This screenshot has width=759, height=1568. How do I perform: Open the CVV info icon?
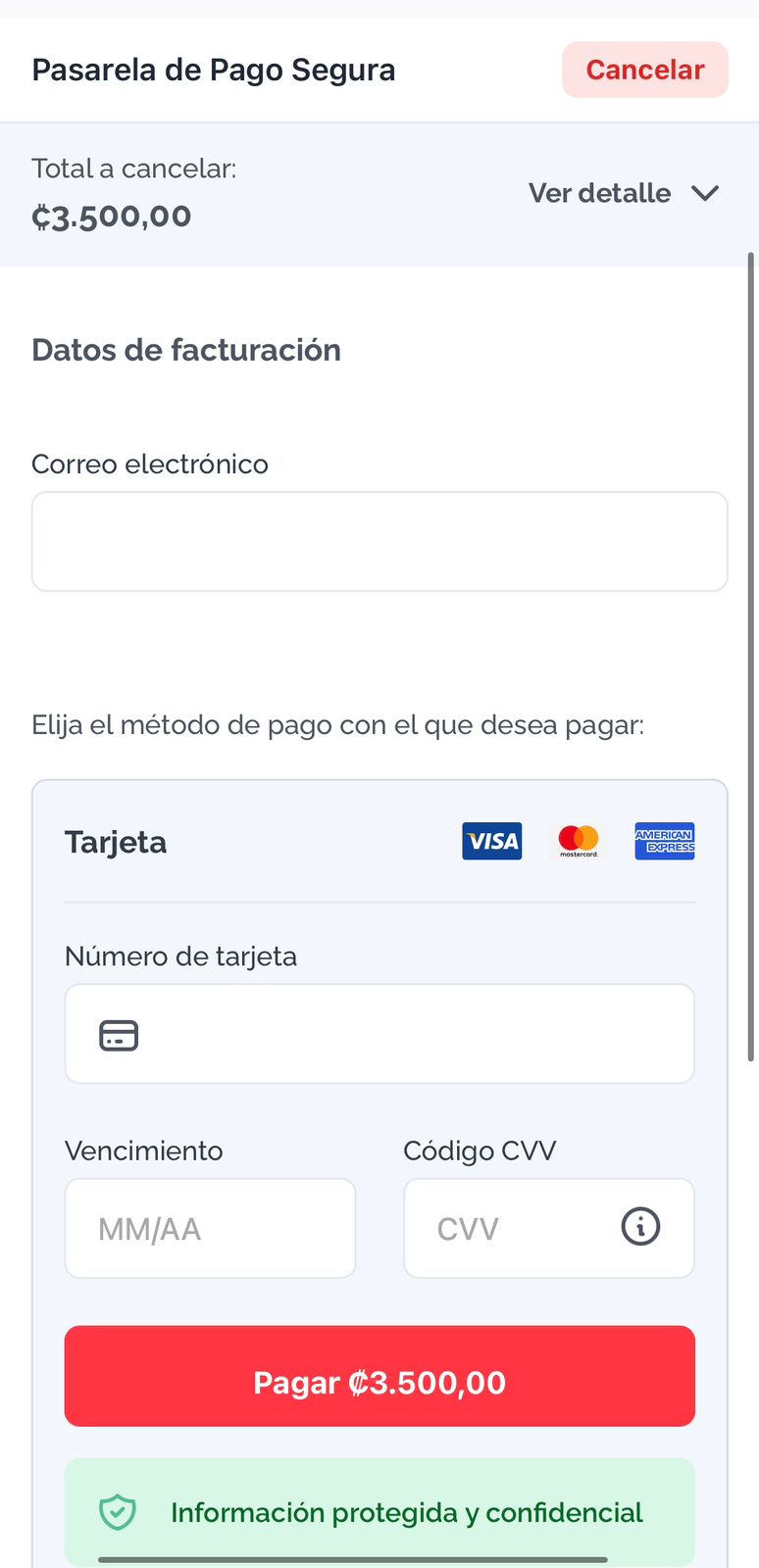640,1227
